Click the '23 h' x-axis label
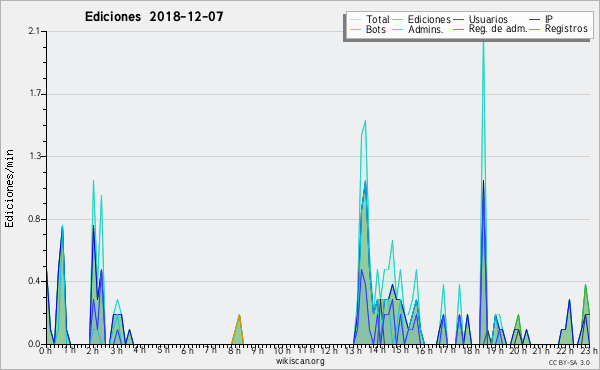 pos(589,350)
